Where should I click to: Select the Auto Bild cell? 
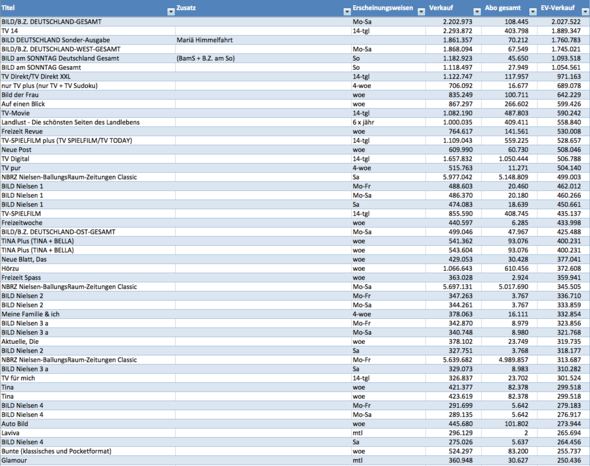(88, 424)
